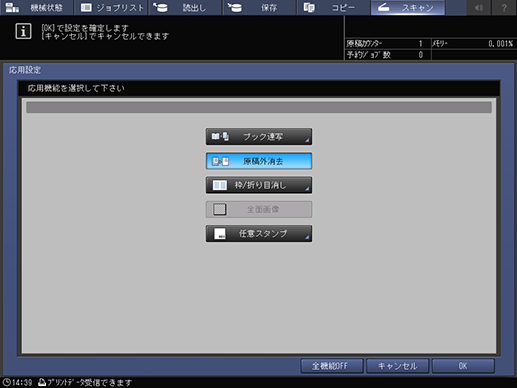Open the 機械状態 machine status tab
Viewport: 517px width, 388px height.
click(36, 7)
